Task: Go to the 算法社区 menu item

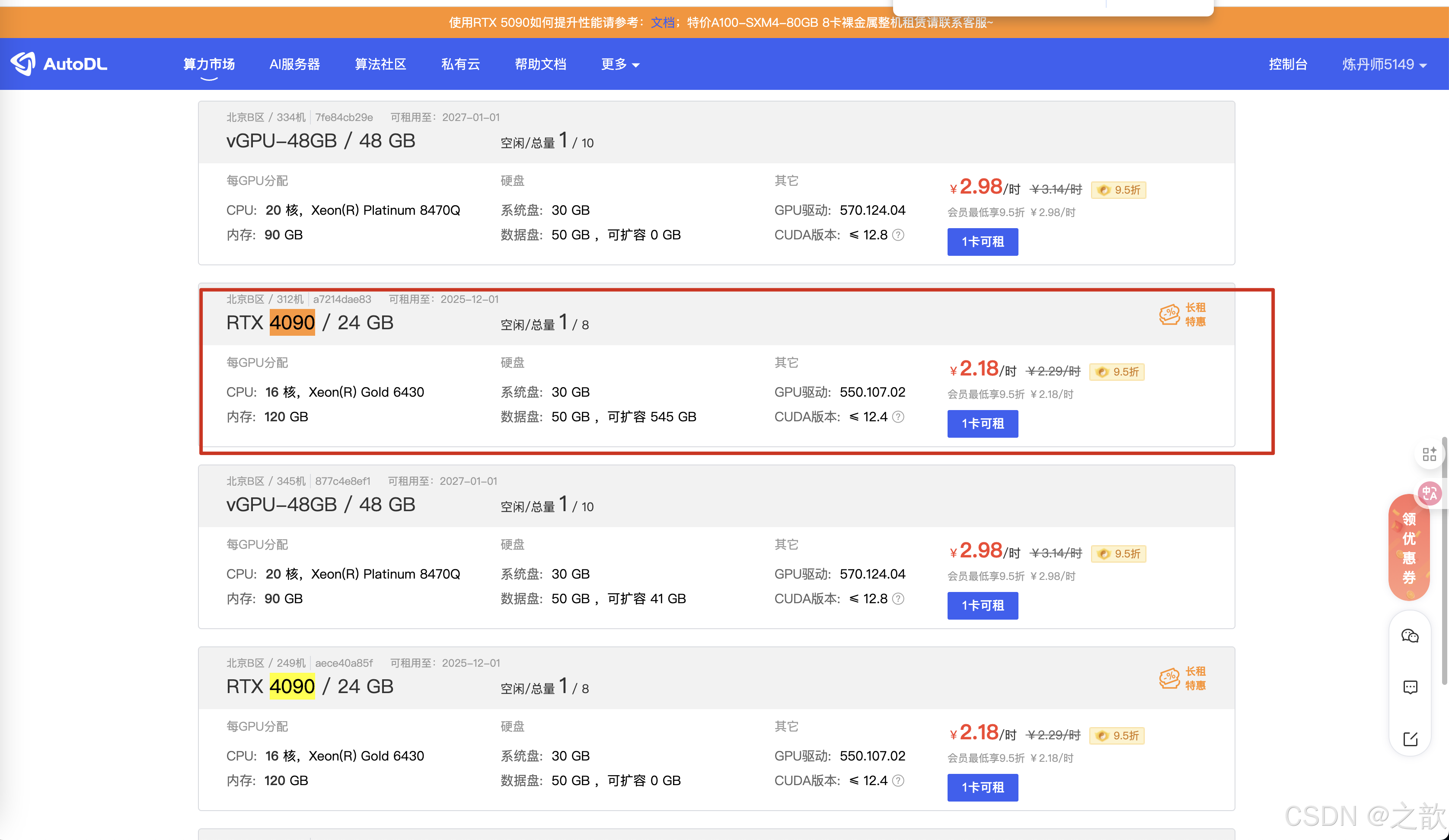Action: pos(380,64)
